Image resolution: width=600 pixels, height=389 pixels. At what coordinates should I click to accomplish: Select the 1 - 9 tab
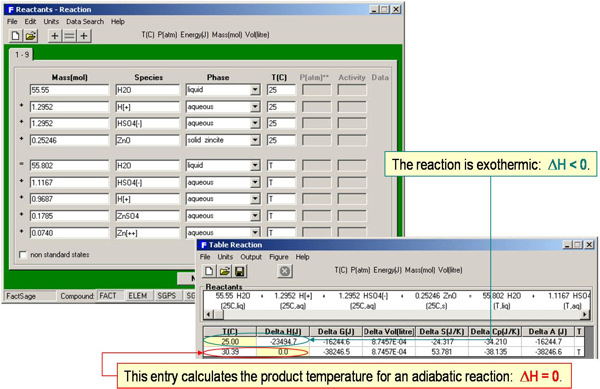click(22, 55)
